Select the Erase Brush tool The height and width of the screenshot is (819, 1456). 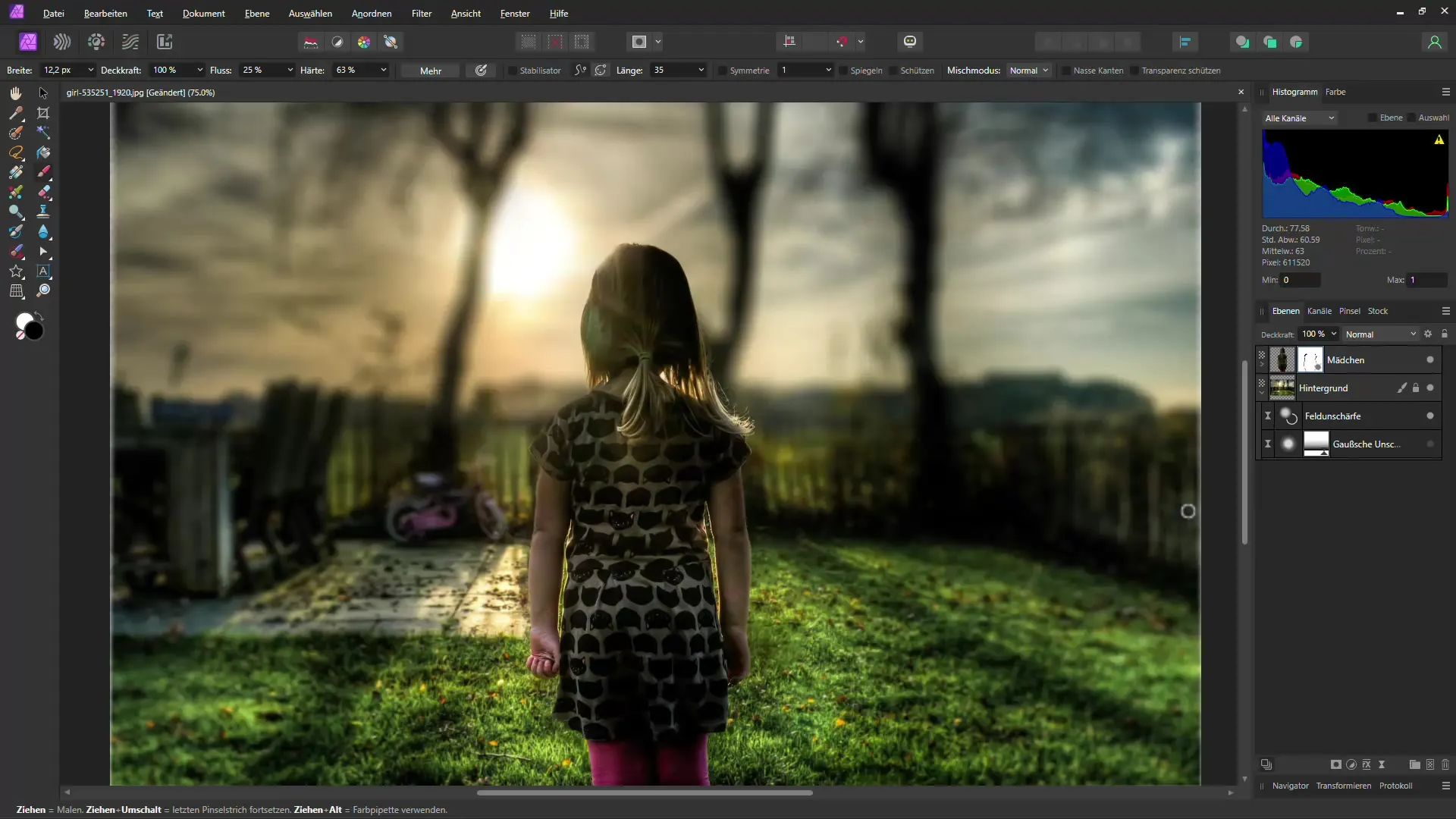(x=43, y=192)
